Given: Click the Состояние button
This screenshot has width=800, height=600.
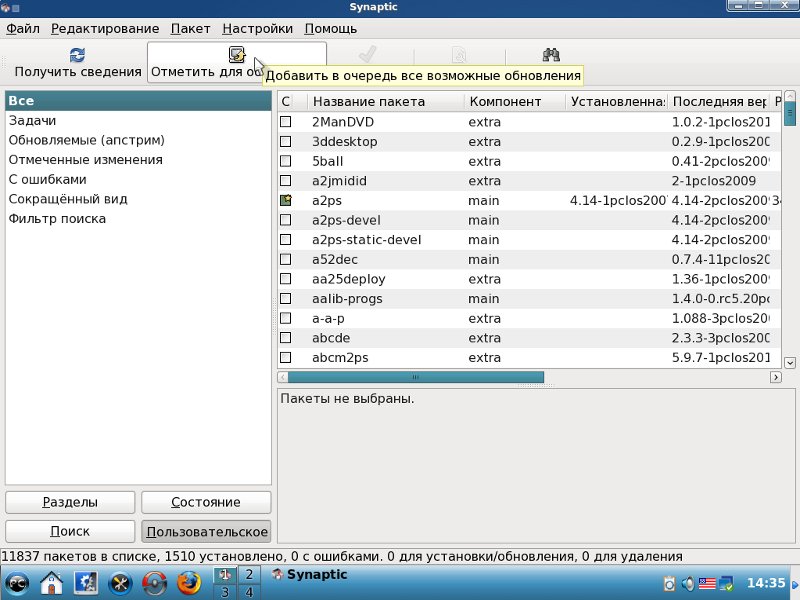Looking at the screenshot, I should (x=206, y=502).
